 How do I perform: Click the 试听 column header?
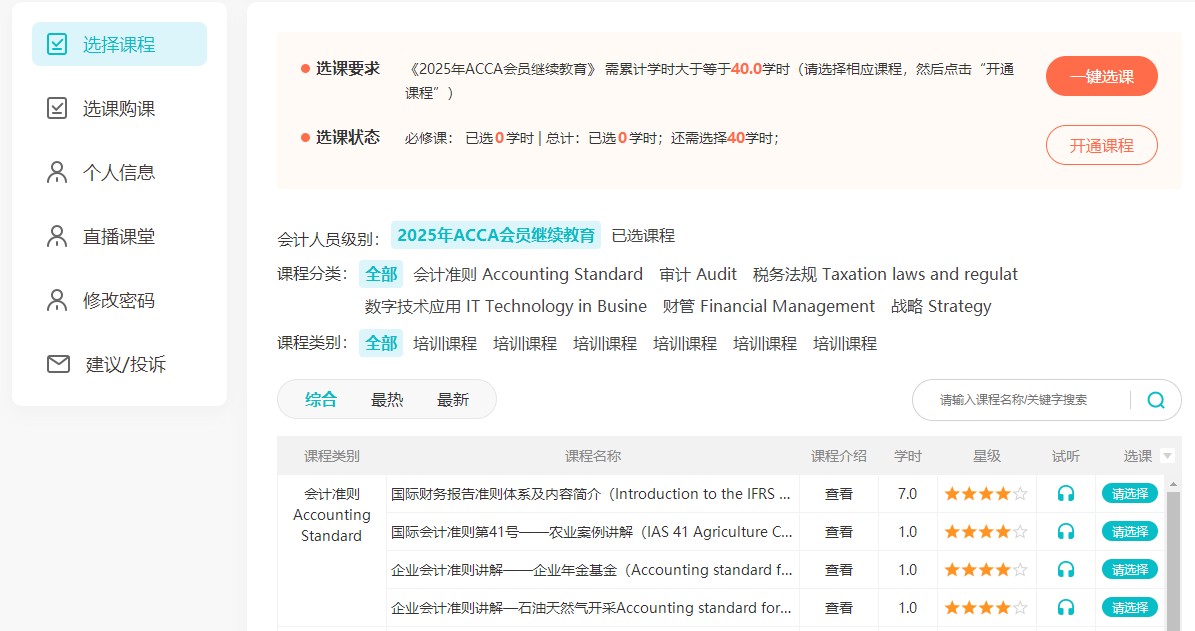pyautogui.click(x=1065, y=456)
